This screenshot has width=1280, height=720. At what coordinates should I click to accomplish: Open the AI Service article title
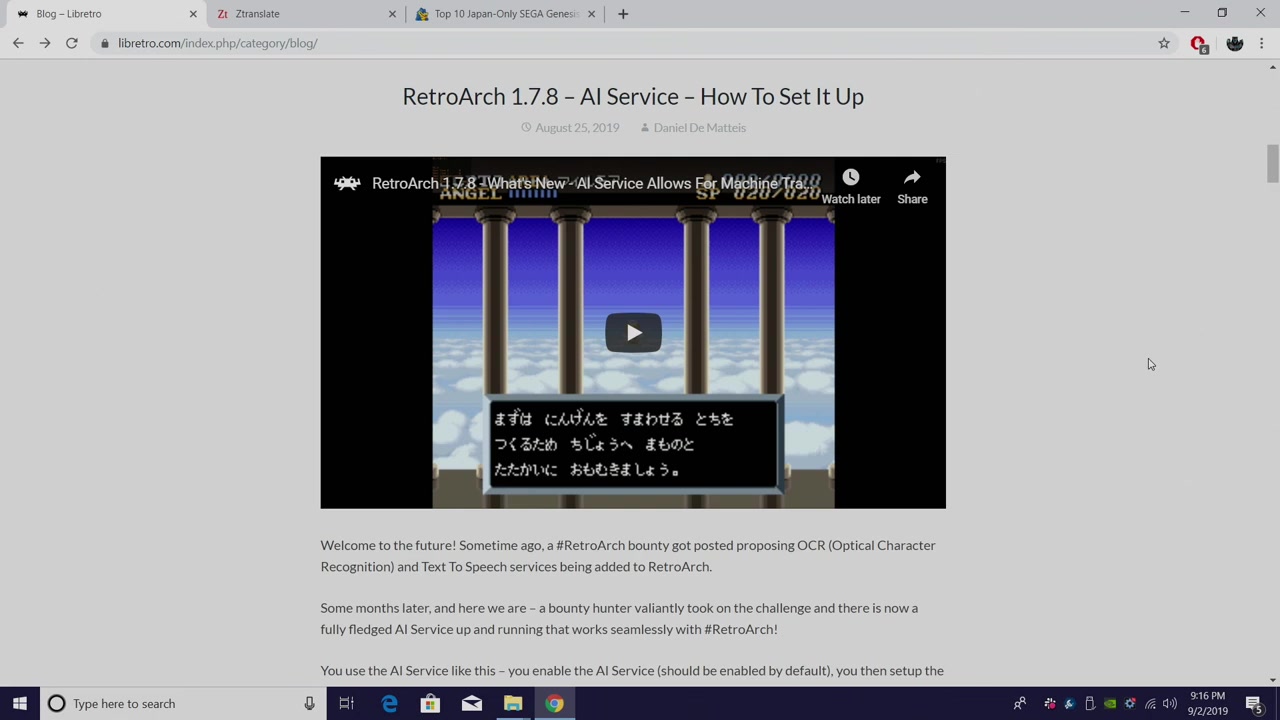pyautogui.click(x=633, y=96)
